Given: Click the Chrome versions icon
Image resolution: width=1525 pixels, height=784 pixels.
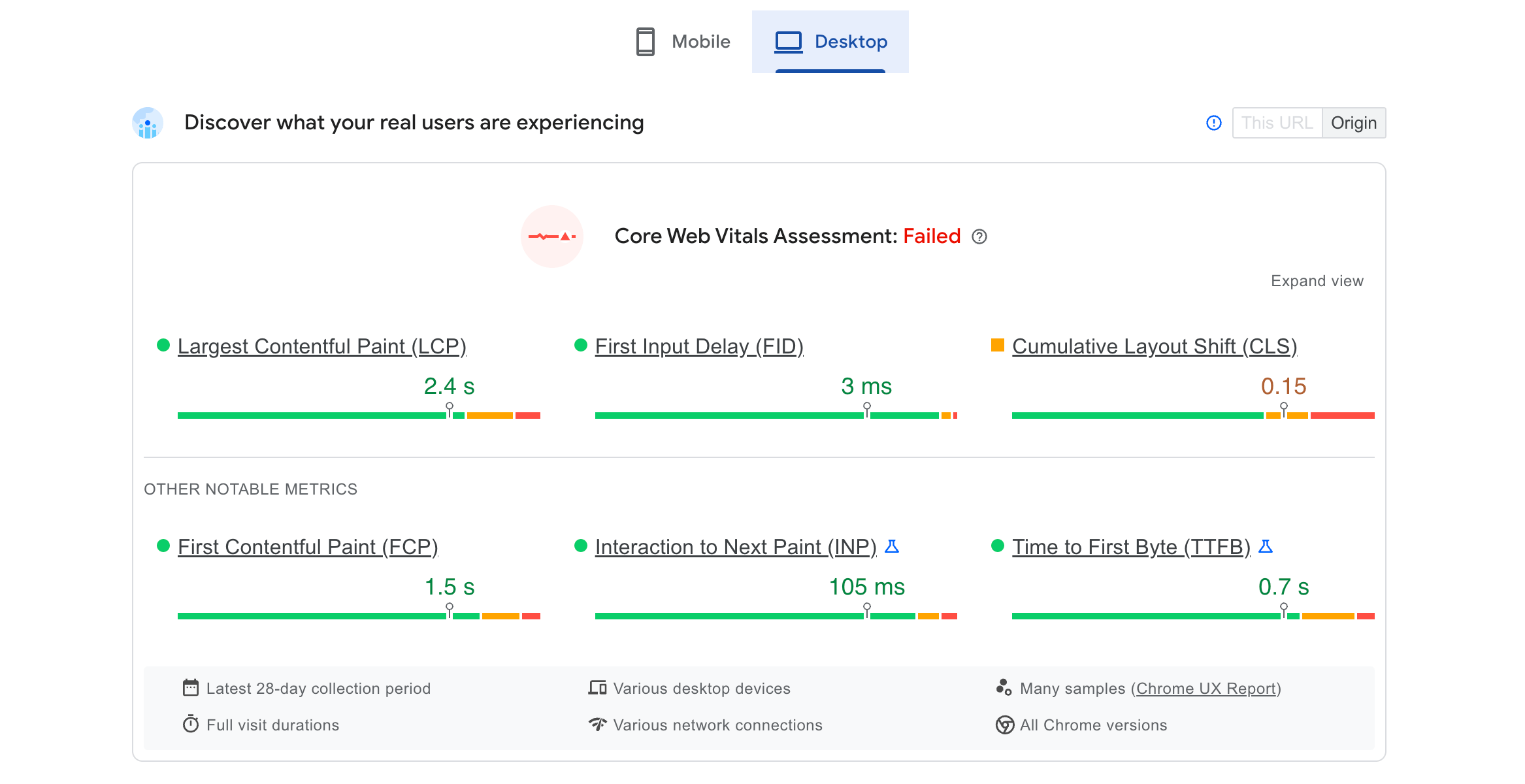Looking at the screenshot, I should pyautogui.click(x=1004, y=725).
